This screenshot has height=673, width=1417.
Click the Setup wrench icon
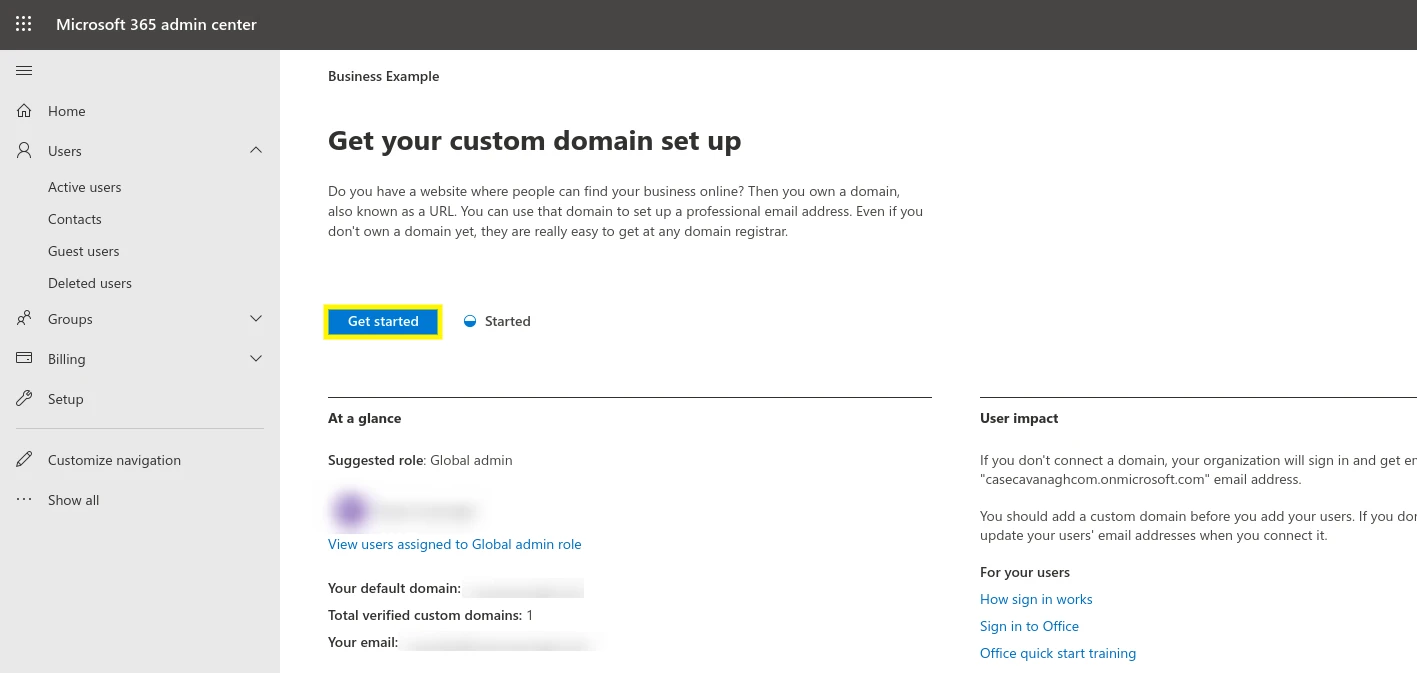pos(24,399)
